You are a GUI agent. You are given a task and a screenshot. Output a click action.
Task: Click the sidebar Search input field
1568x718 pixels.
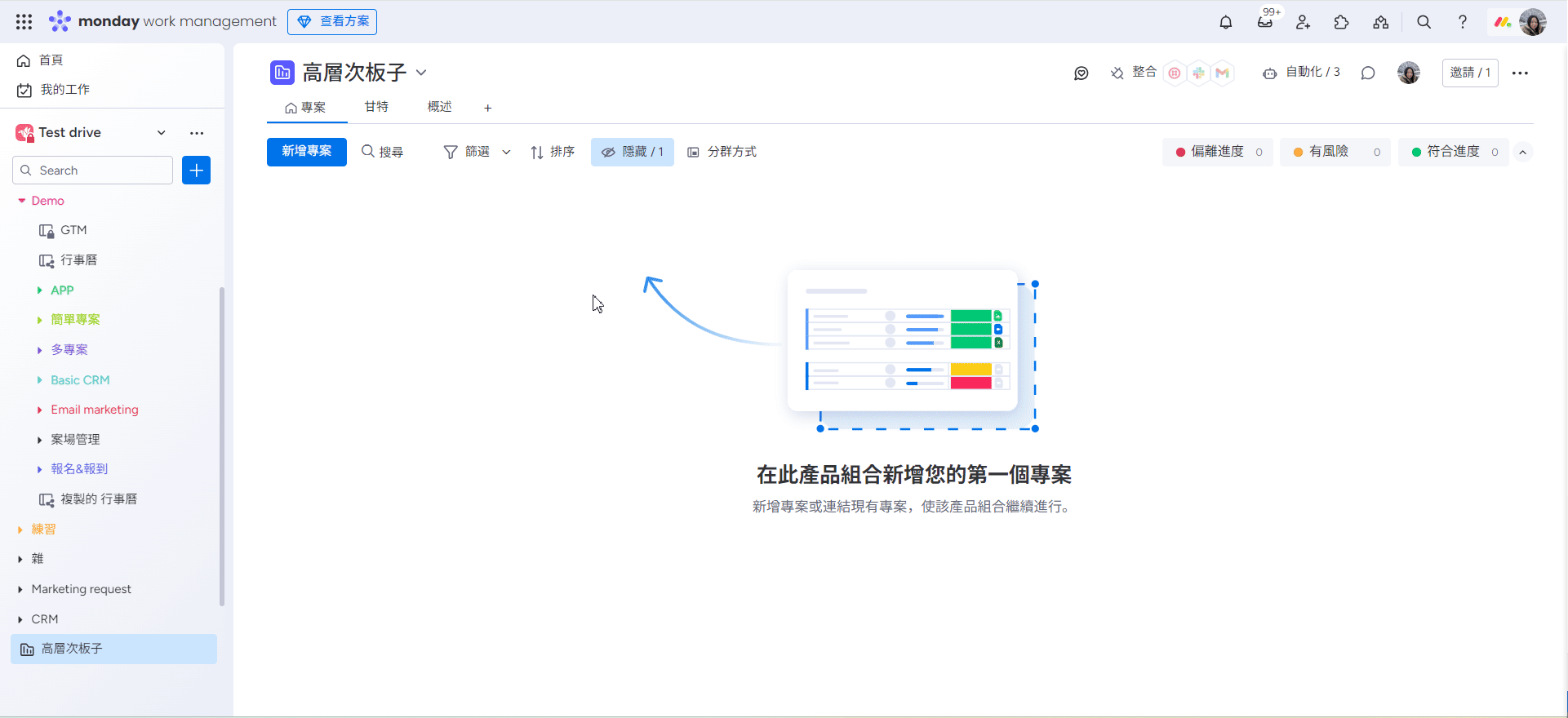pyautogui.click(x=93, y=171)
